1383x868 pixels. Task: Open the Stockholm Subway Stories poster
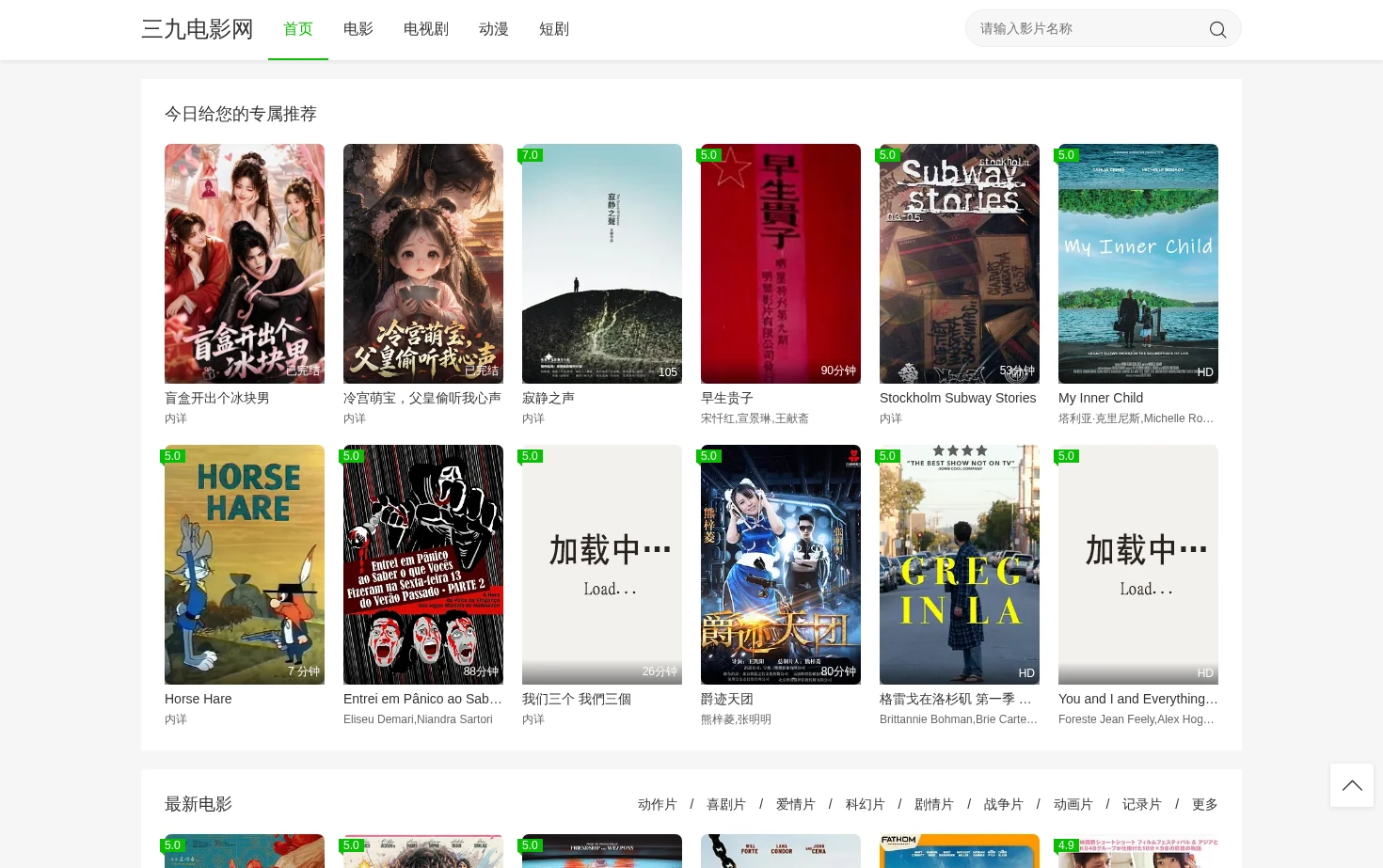[960, 263]
